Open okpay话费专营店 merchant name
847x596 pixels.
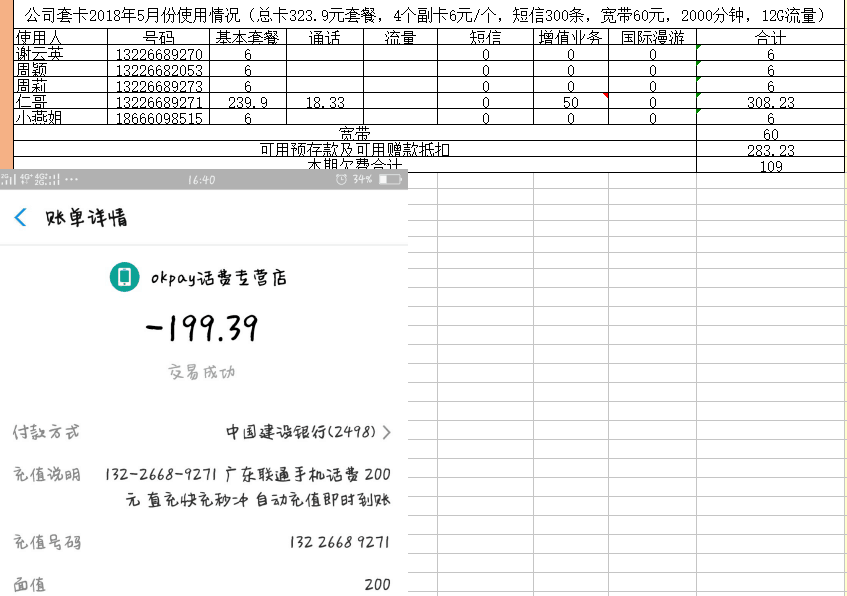218,278
